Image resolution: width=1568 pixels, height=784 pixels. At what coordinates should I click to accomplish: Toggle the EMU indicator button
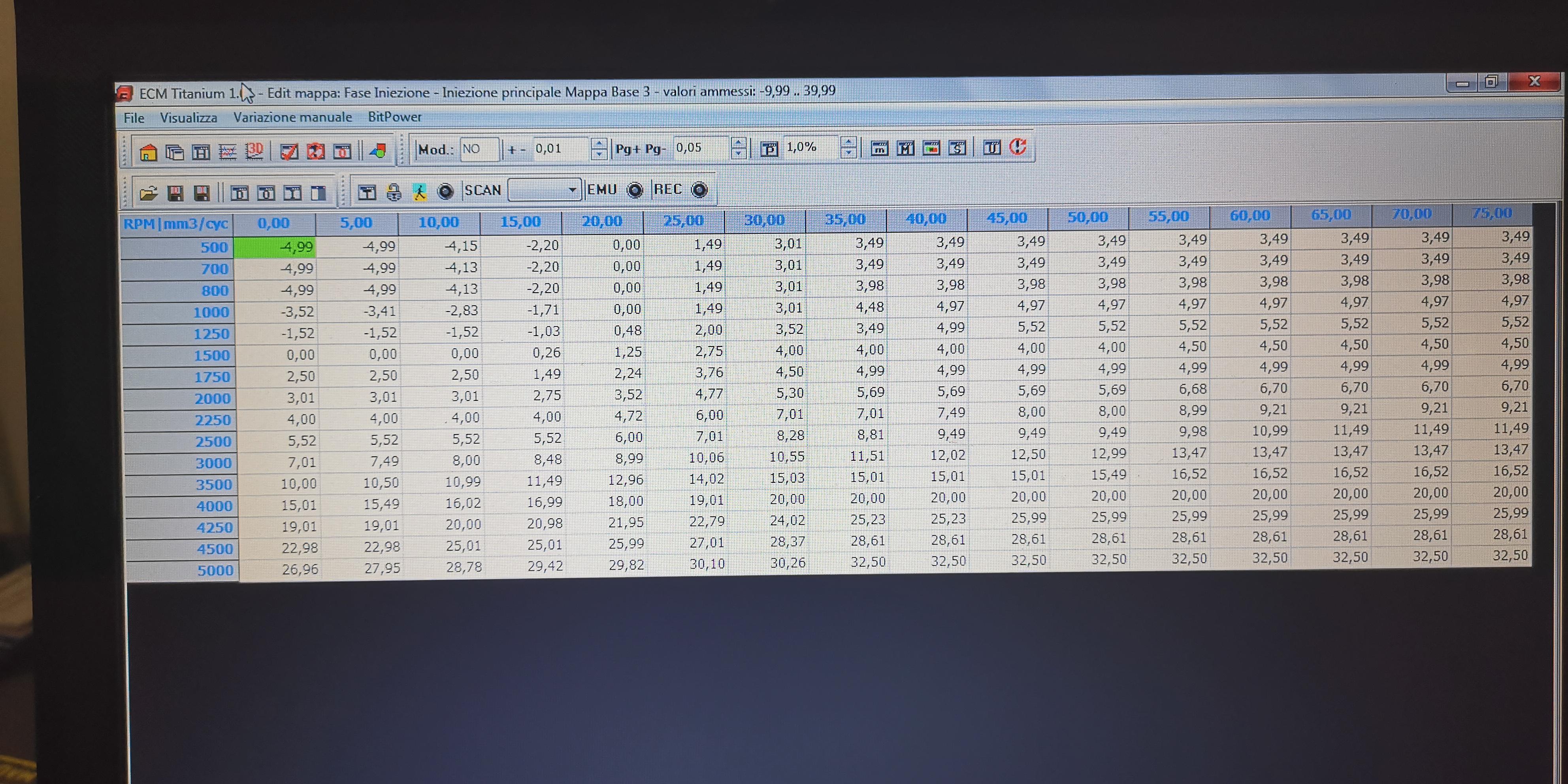point(635,190)
